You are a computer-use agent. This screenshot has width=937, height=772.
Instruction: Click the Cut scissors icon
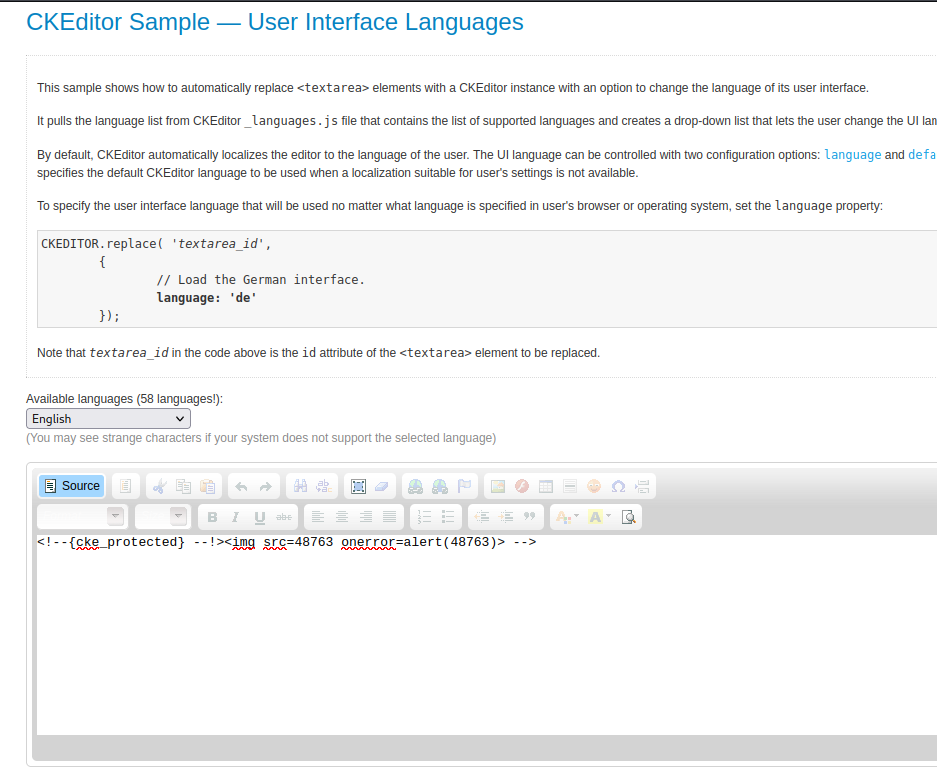(159, 486)
